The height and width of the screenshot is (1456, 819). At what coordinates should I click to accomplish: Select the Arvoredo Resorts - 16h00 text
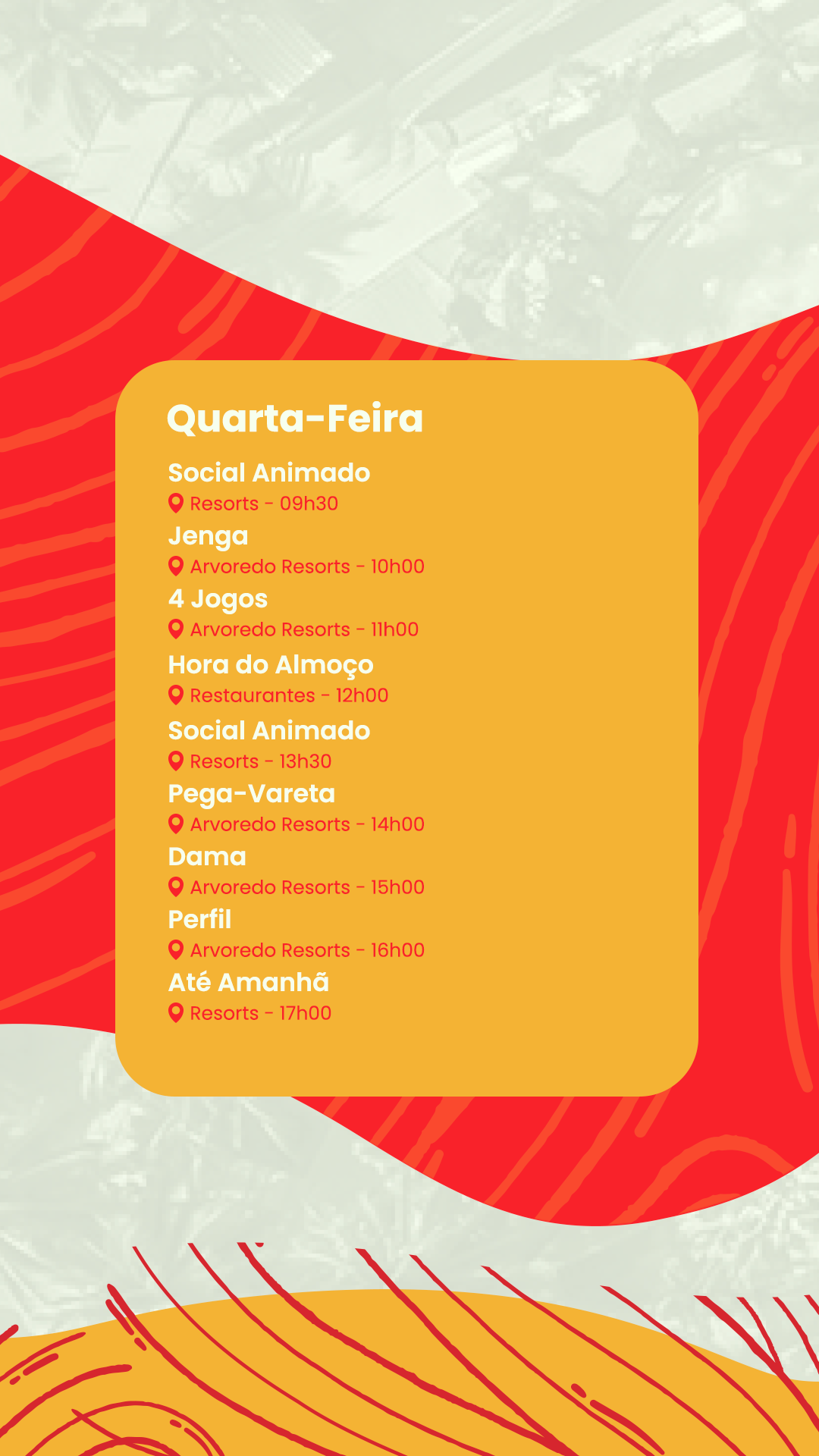(307, 950)
